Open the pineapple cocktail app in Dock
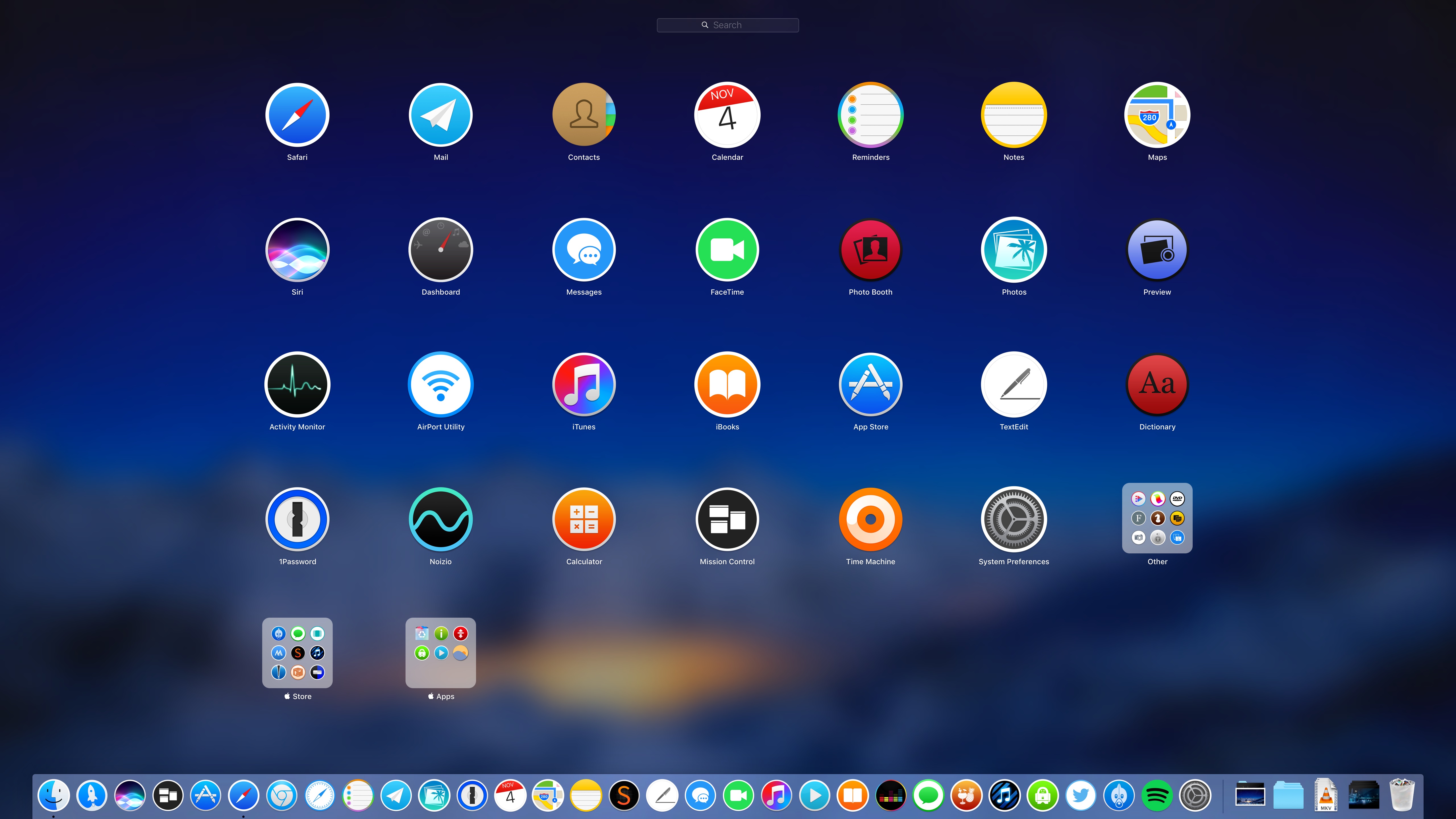This screenshot has height=819, width=1456. click(x=967, y=795)
